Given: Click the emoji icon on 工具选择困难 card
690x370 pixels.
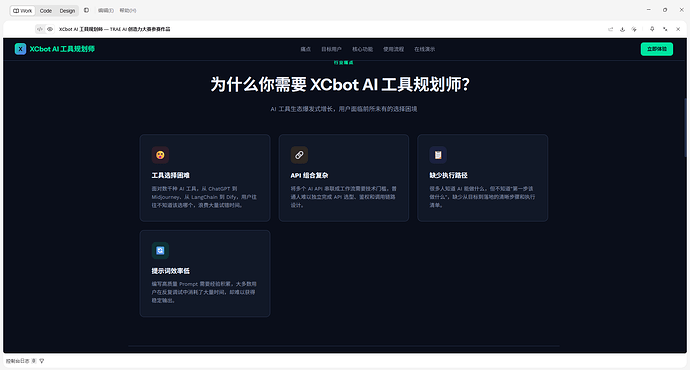Looking at the screenshot, I should 160,155.
